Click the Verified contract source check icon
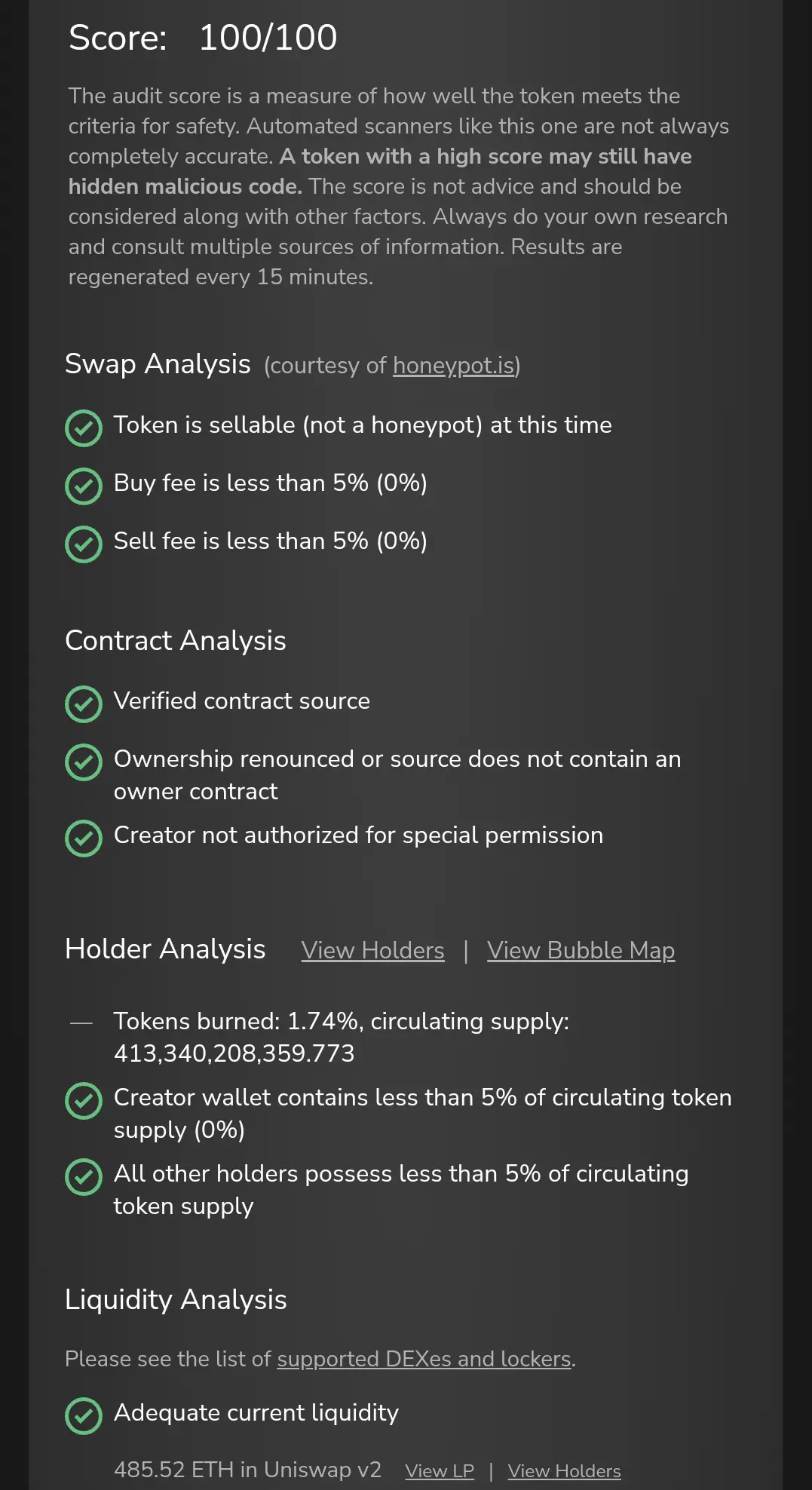 coord(84,704)
